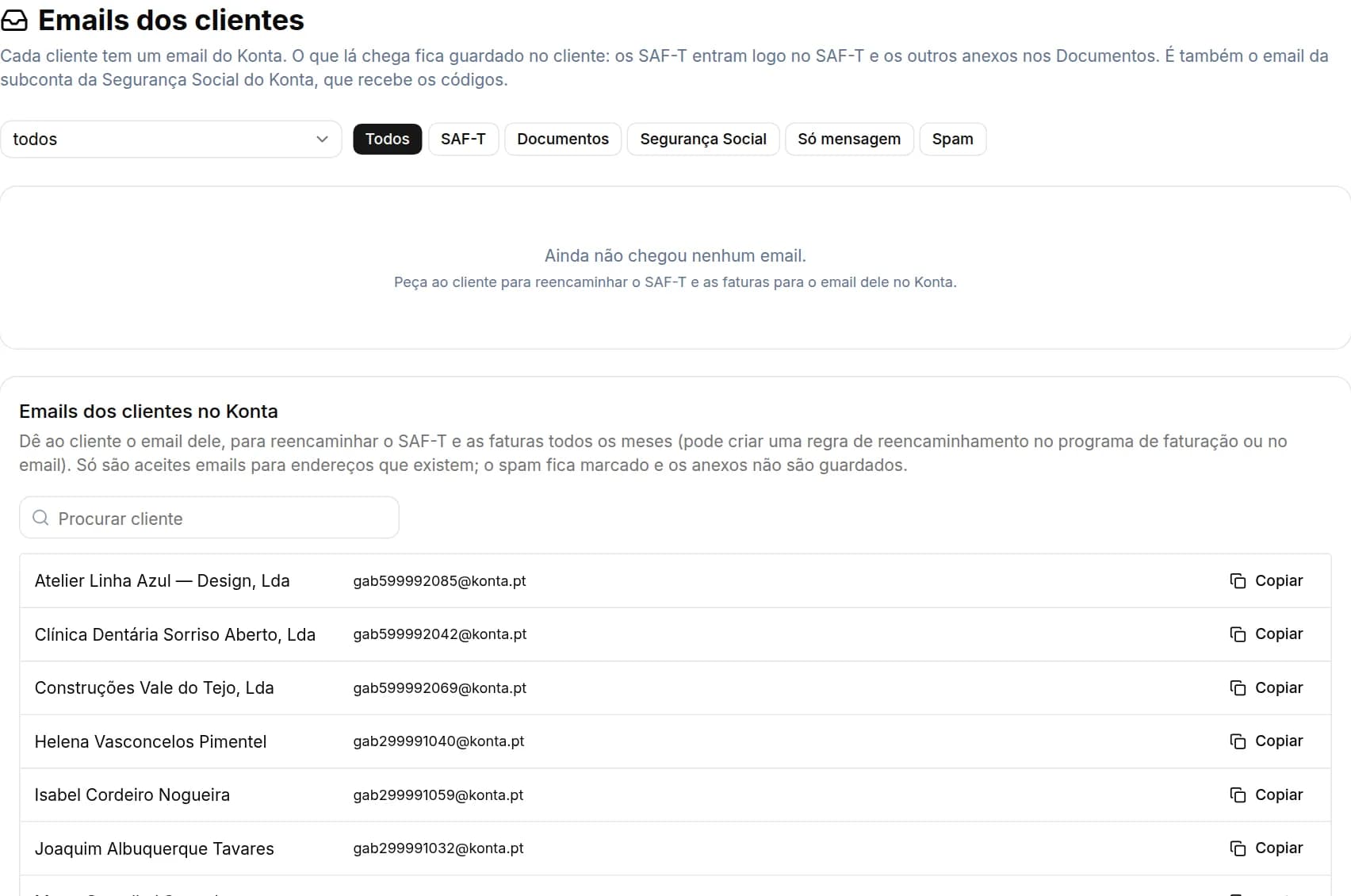
Task: Select the Todos filter tab
Action: (x=387, y=140)
